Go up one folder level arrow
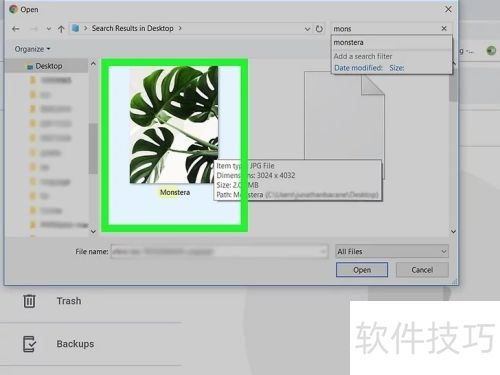500x375 pixels. [x=61, y=29]
